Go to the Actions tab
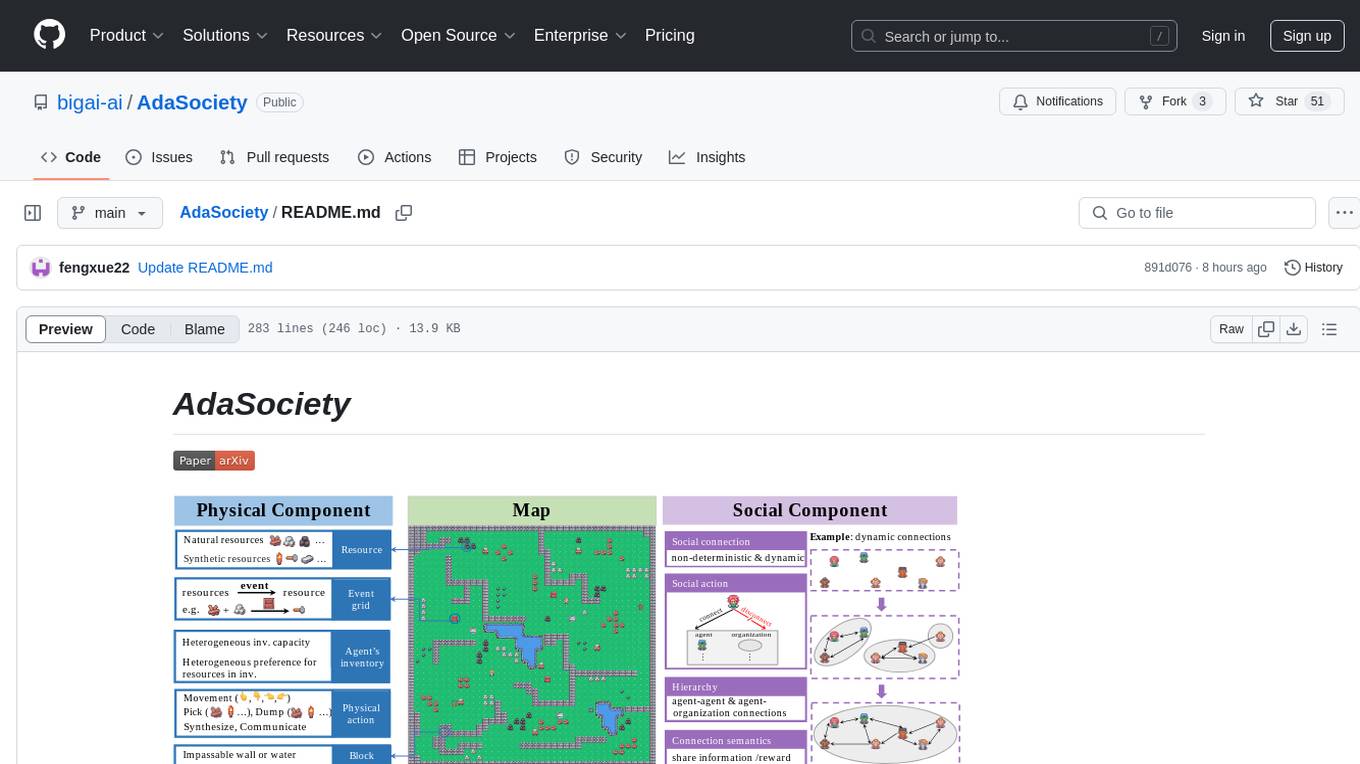Screen dimensions: 1360x764 (x=395, y=157)
